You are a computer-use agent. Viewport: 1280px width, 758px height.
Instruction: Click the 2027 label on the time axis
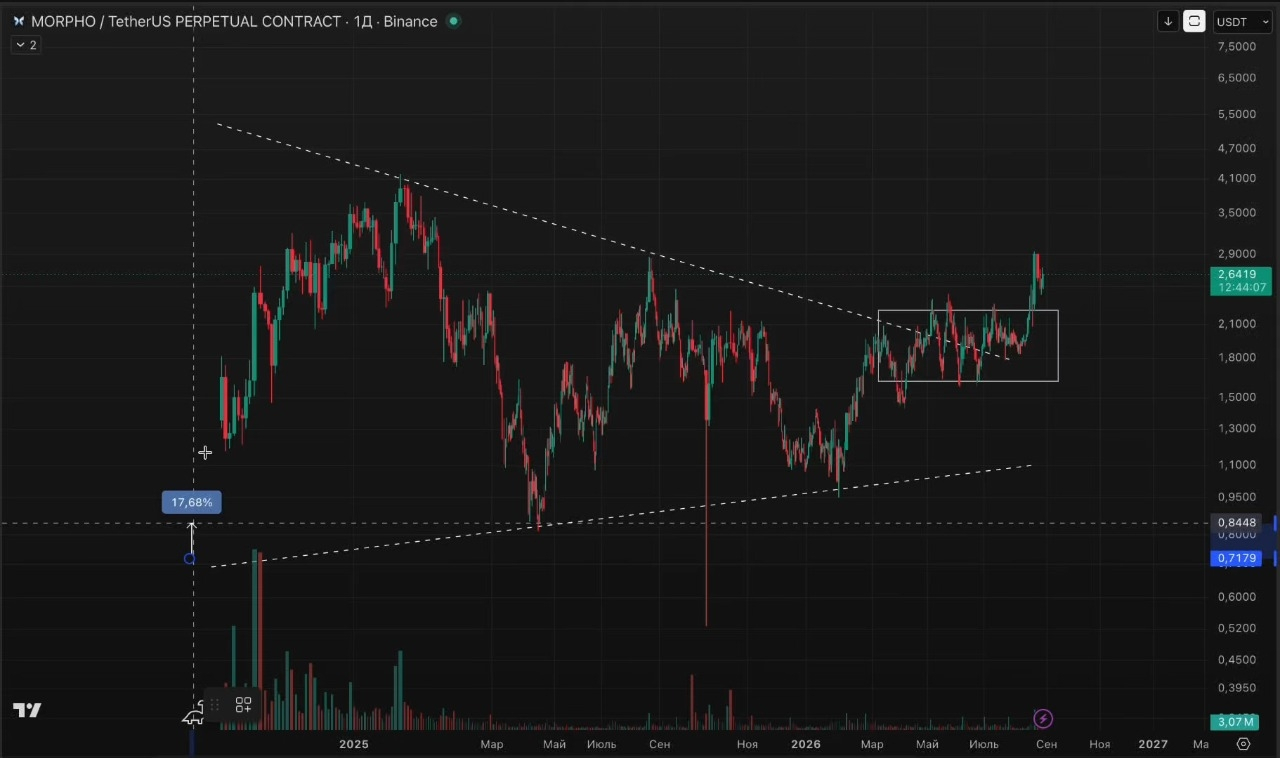[x=1153, y=744]
